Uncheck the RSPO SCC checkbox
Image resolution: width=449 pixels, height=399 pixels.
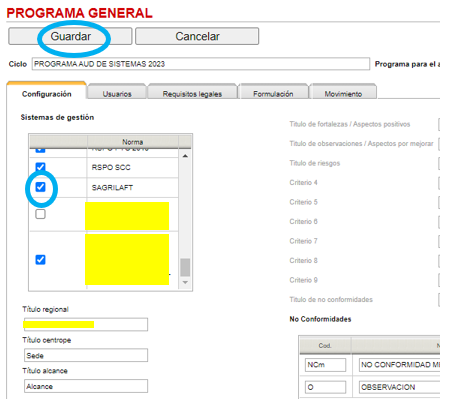[40, 167]
